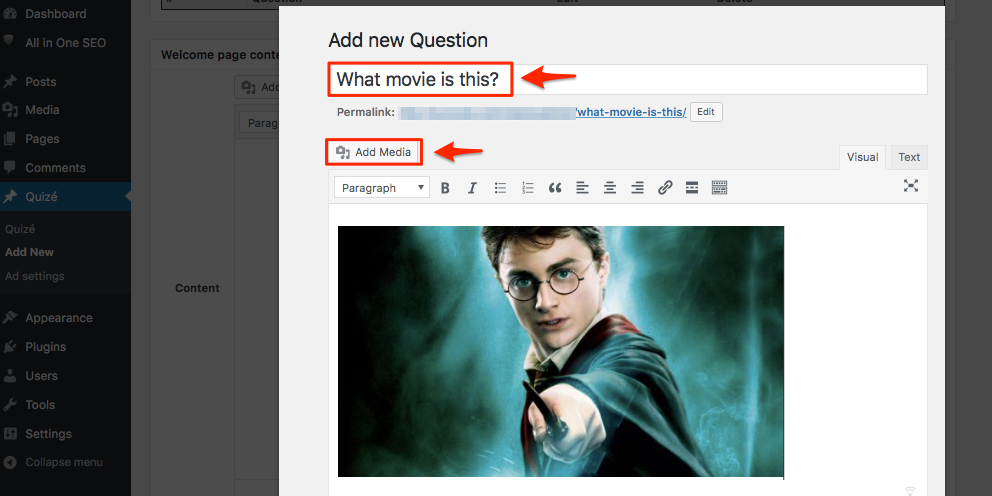Image resolution: width=992 pixels, height=496 pixels.
Task: Click the background Add Media button
Action: 257,87
